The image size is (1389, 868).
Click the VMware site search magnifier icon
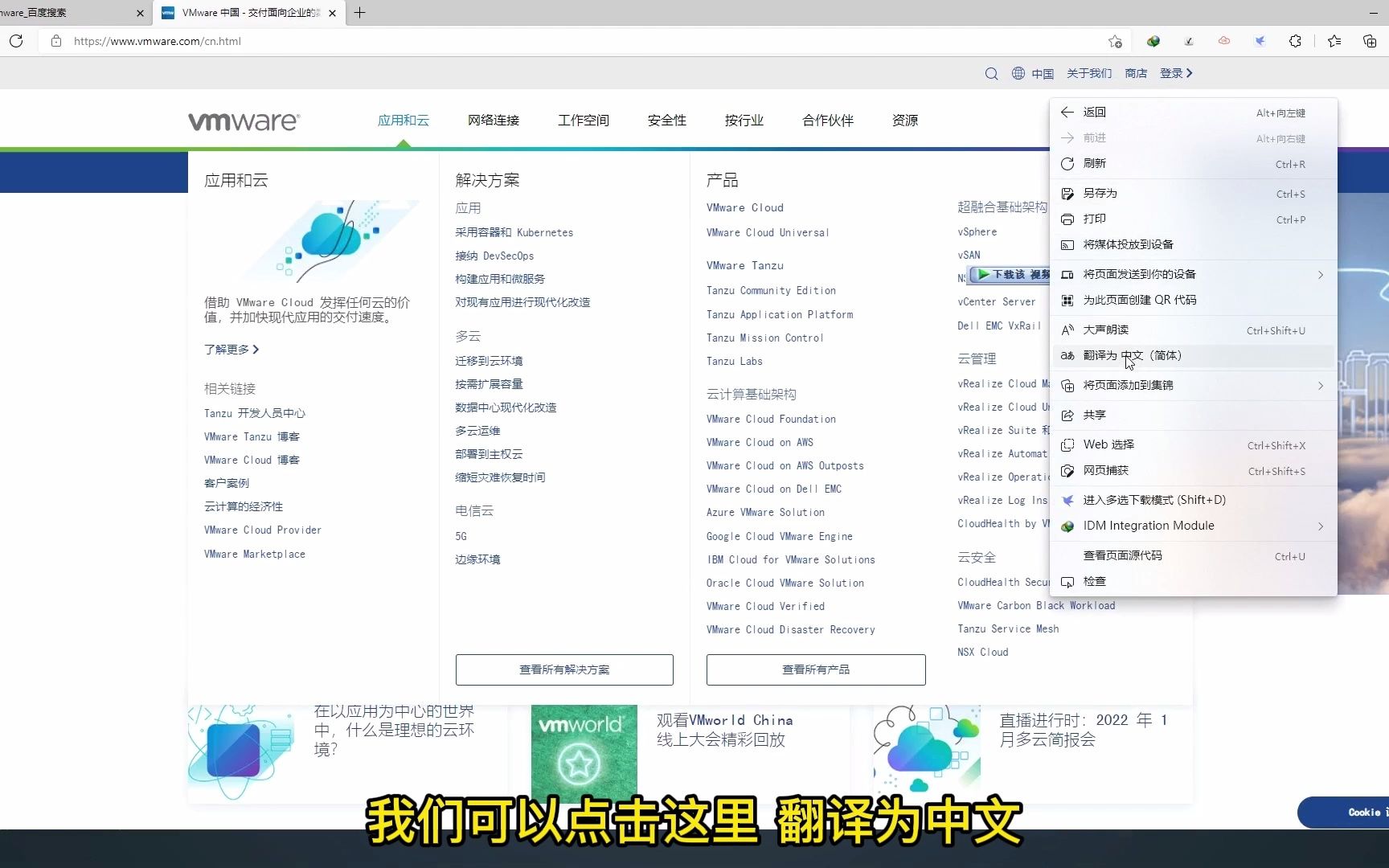click(991, 73)
